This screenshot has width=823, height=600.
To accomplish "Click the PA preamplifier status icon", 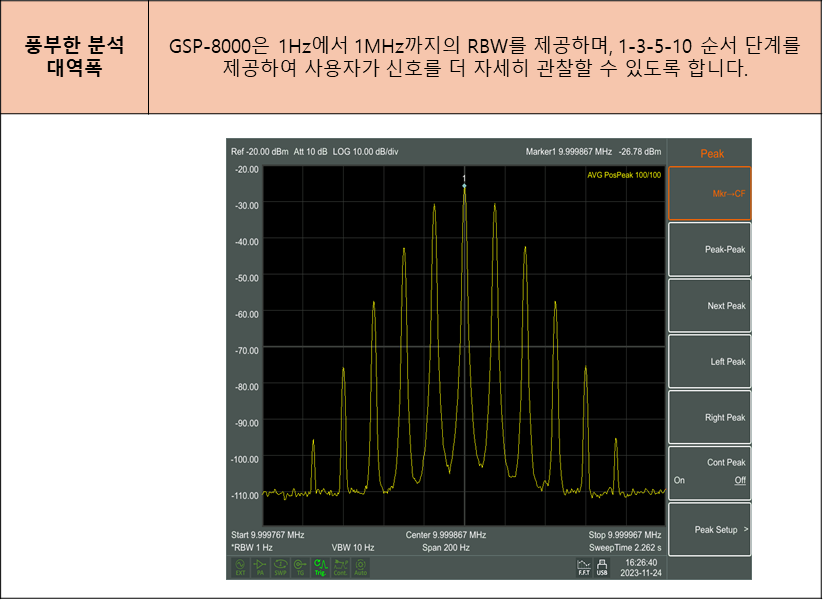I will click(260, 567).
